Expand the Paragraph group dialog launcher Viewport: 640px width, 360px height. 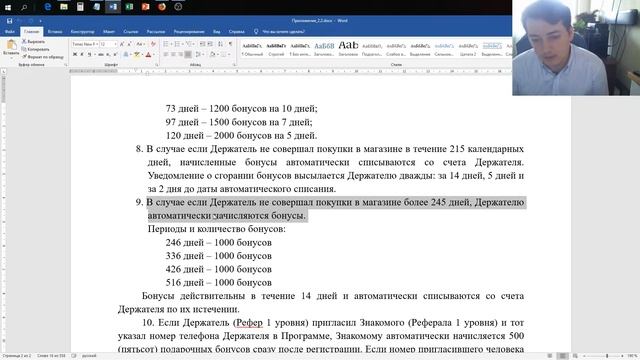coord(234,64)
